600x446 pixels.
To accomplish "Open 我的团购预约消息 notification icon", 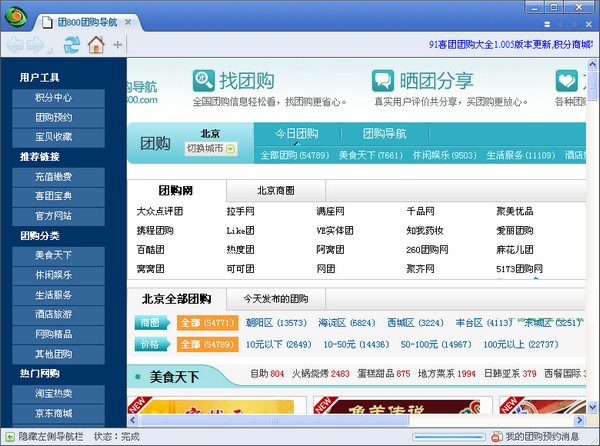I will click(497, 436).
